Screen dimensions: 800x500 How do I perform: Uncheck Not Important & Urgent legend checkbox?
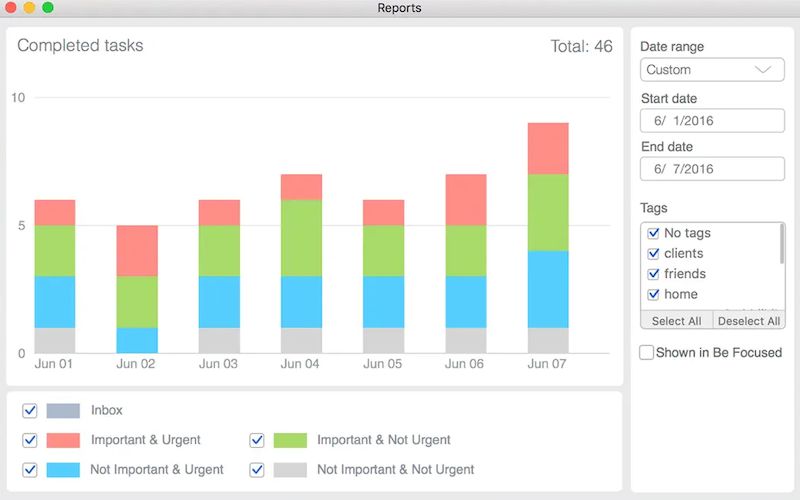[x=30, y=469]
